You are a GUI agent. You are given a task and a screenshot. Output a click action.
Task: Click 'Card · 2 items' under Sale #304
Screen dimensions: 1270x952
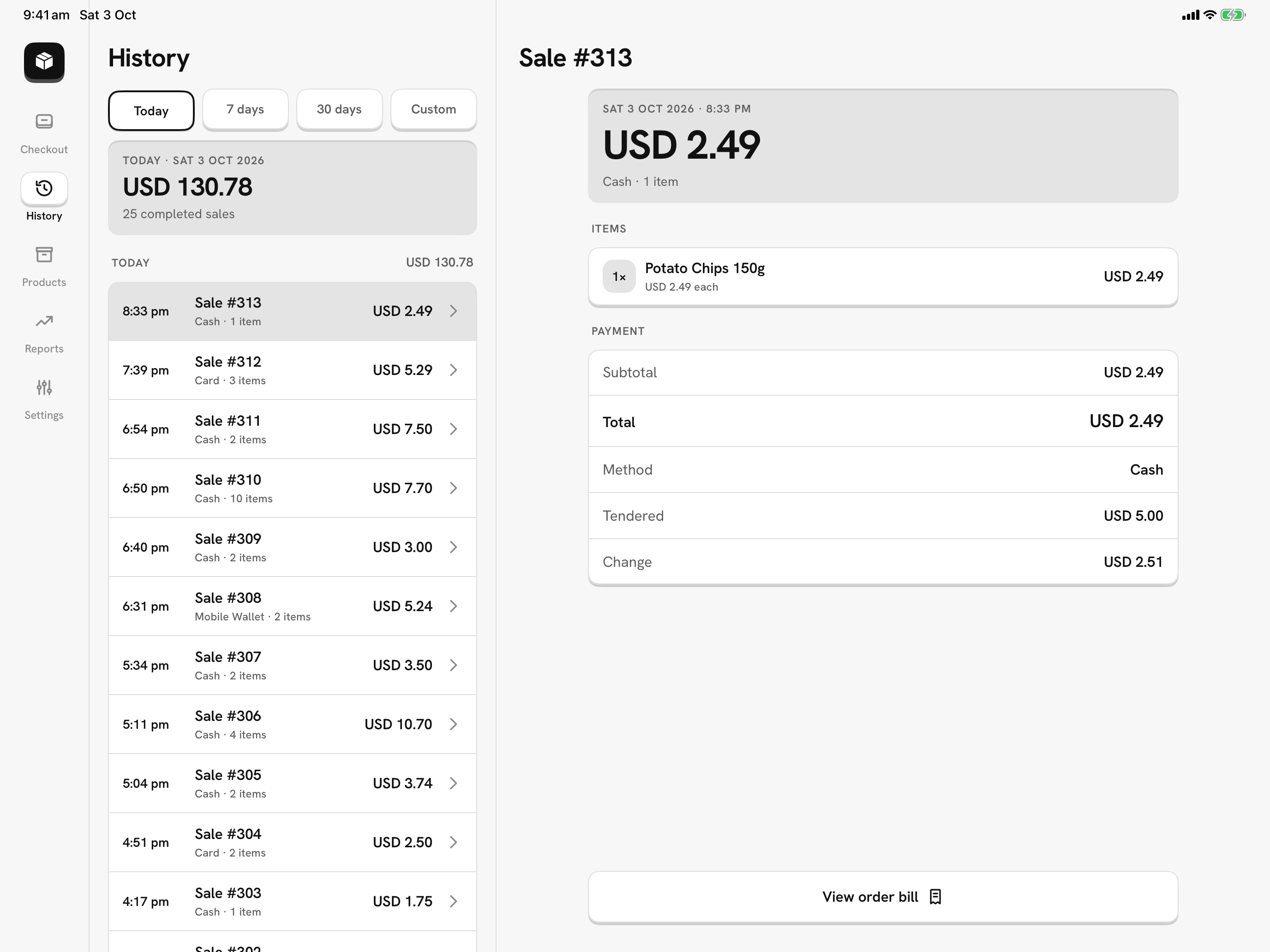[230, 853]
